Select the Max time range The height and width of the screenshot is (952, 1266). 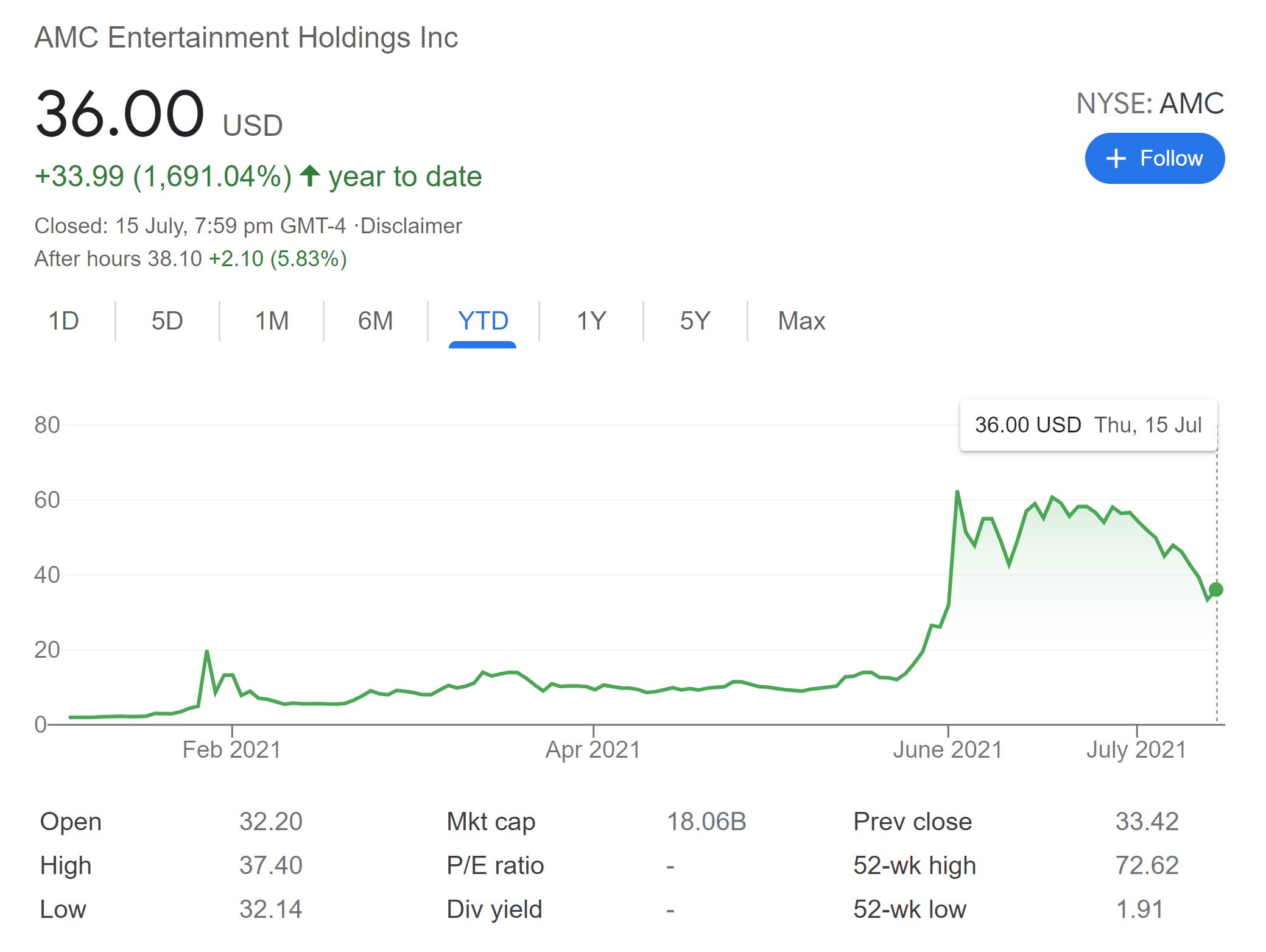[x=801, y=321]
